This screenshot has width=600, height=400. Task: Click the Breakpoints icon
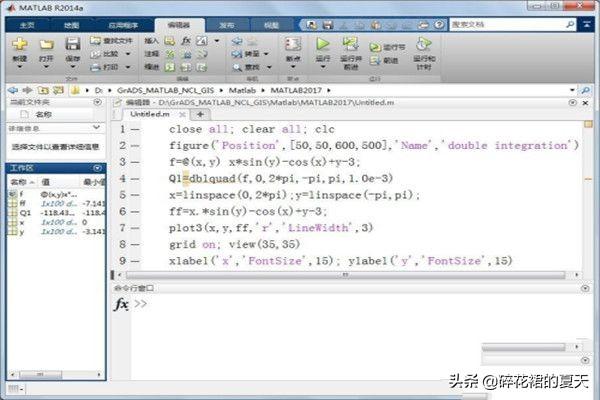click(x=293, y=44)
